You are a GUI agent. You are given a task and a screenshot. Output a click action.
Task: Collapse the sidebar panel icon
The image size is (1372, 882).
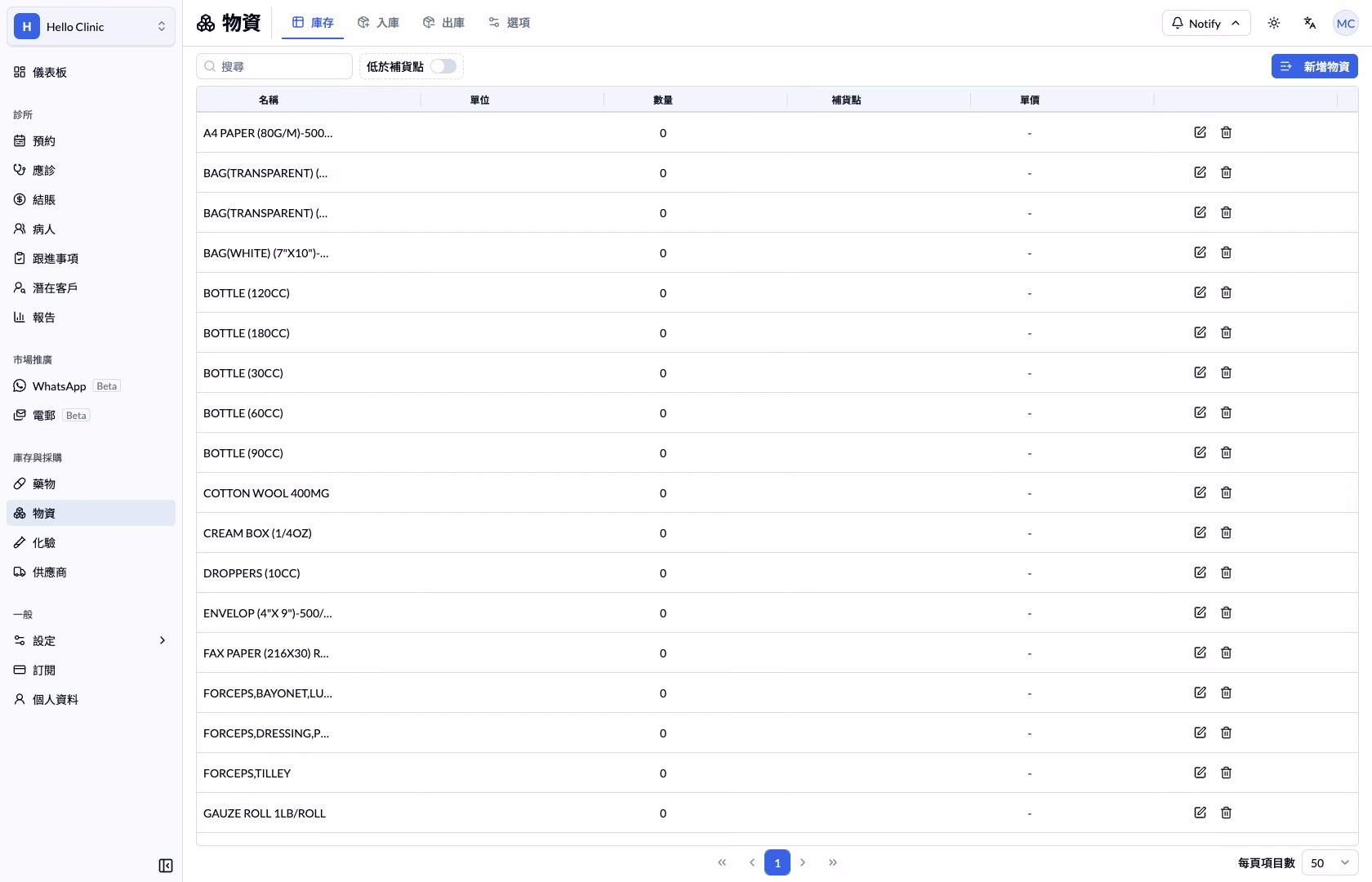pyautogui.click(x=166, y=866)
